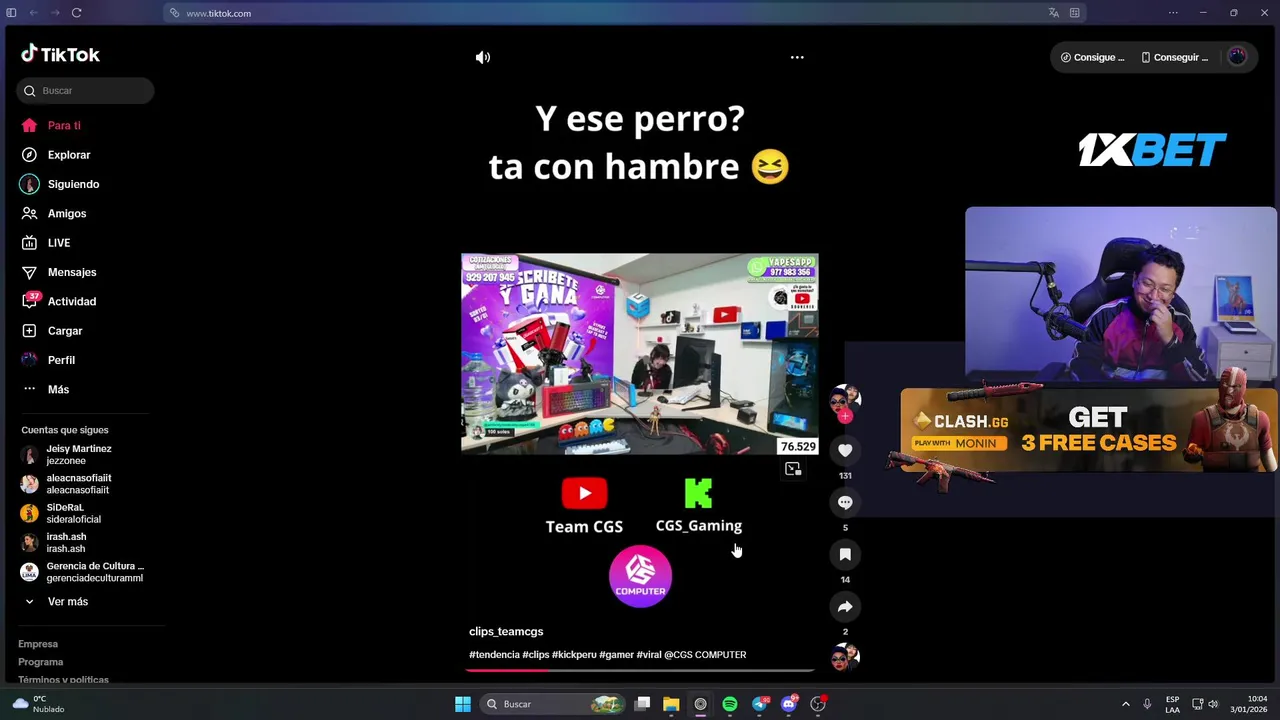This screenshot has height=720, width=1280.
Task: Open the video three-dots options menu
Action: [797, 57]
